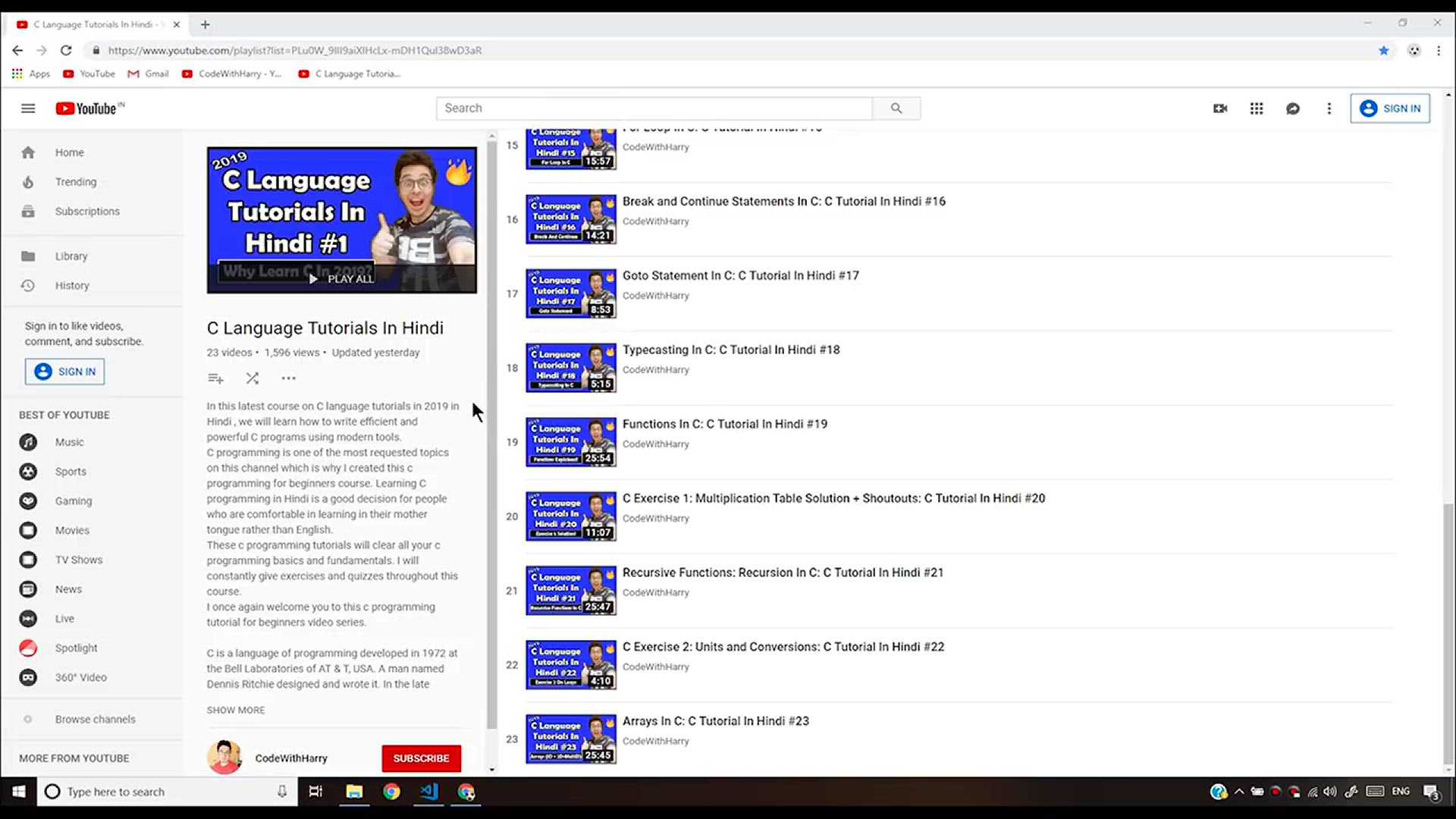Click the top-right SIGN IN button
The image size is (1456, 819).
tap(1390, 108)
